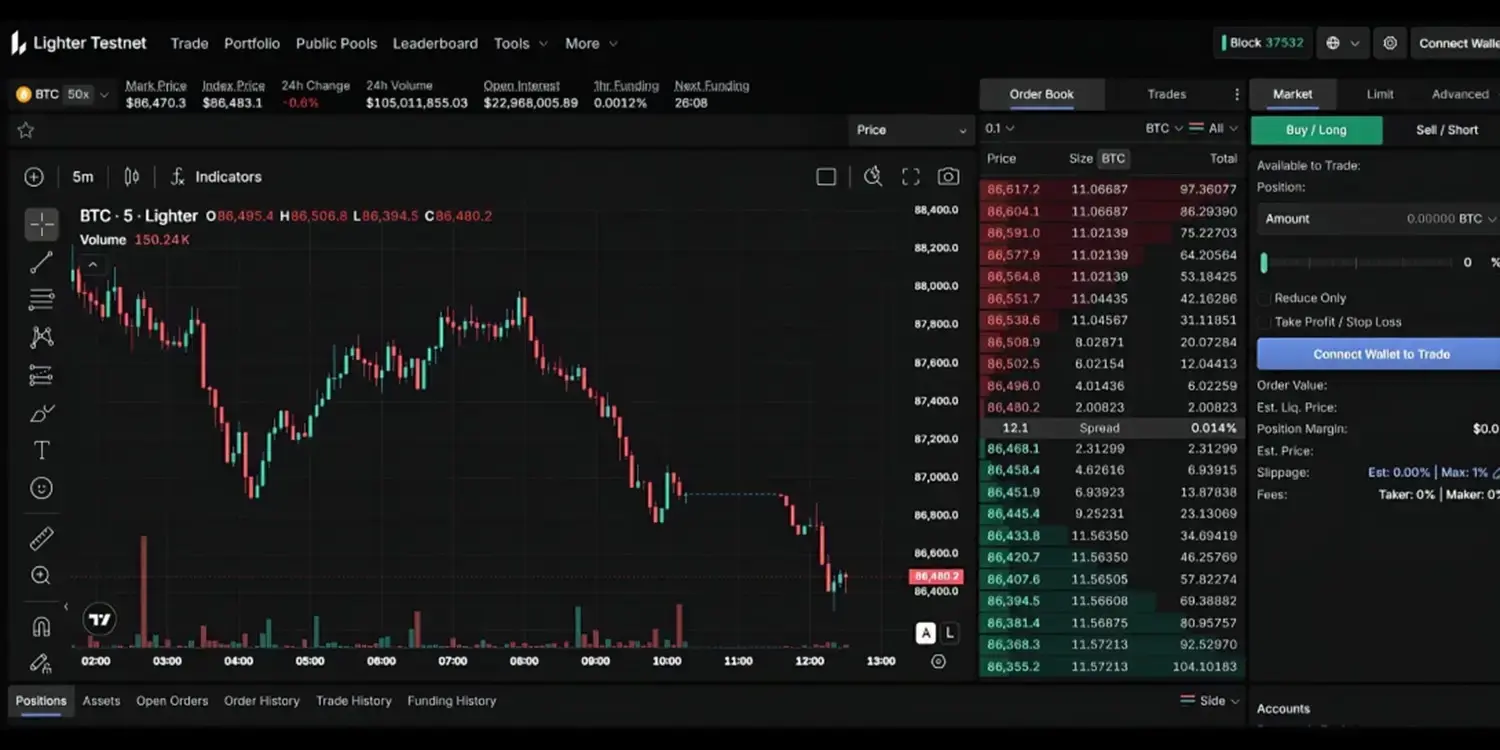Enter fullscreen chart mode icon
Screen dimensions: 1500x750
[910, 177]
